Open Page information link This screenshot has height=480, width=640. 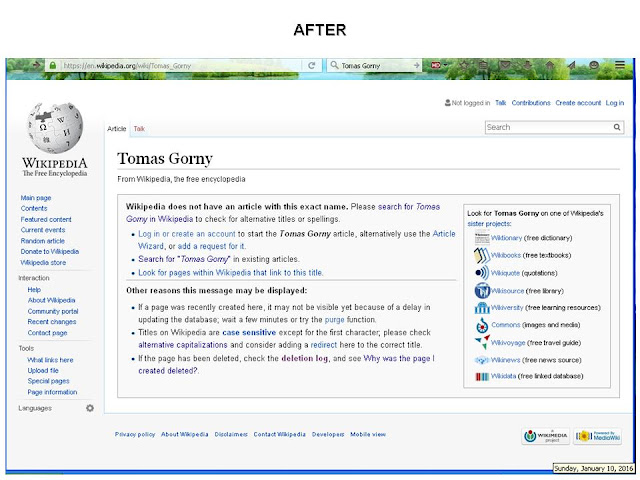tap(52, 392)
